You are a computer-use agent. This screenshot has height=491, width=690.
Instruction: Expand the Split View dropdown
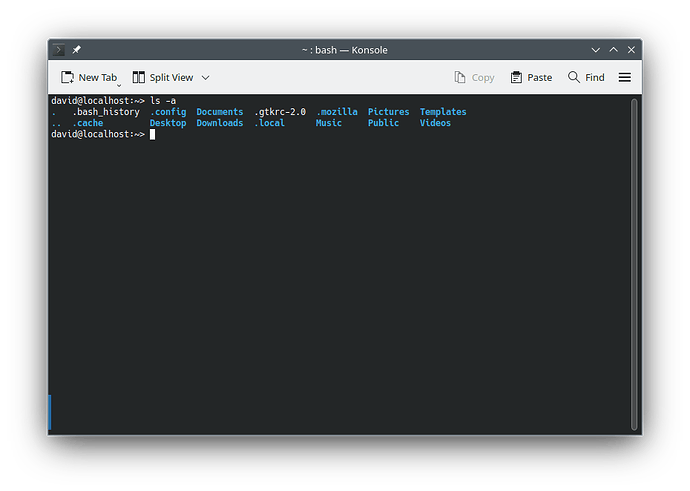pyautogui.click(x=206, y=78)
